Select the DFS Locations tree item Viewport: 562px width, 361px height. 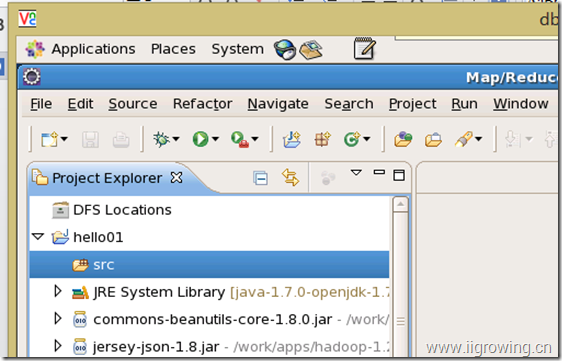(122, 210)
